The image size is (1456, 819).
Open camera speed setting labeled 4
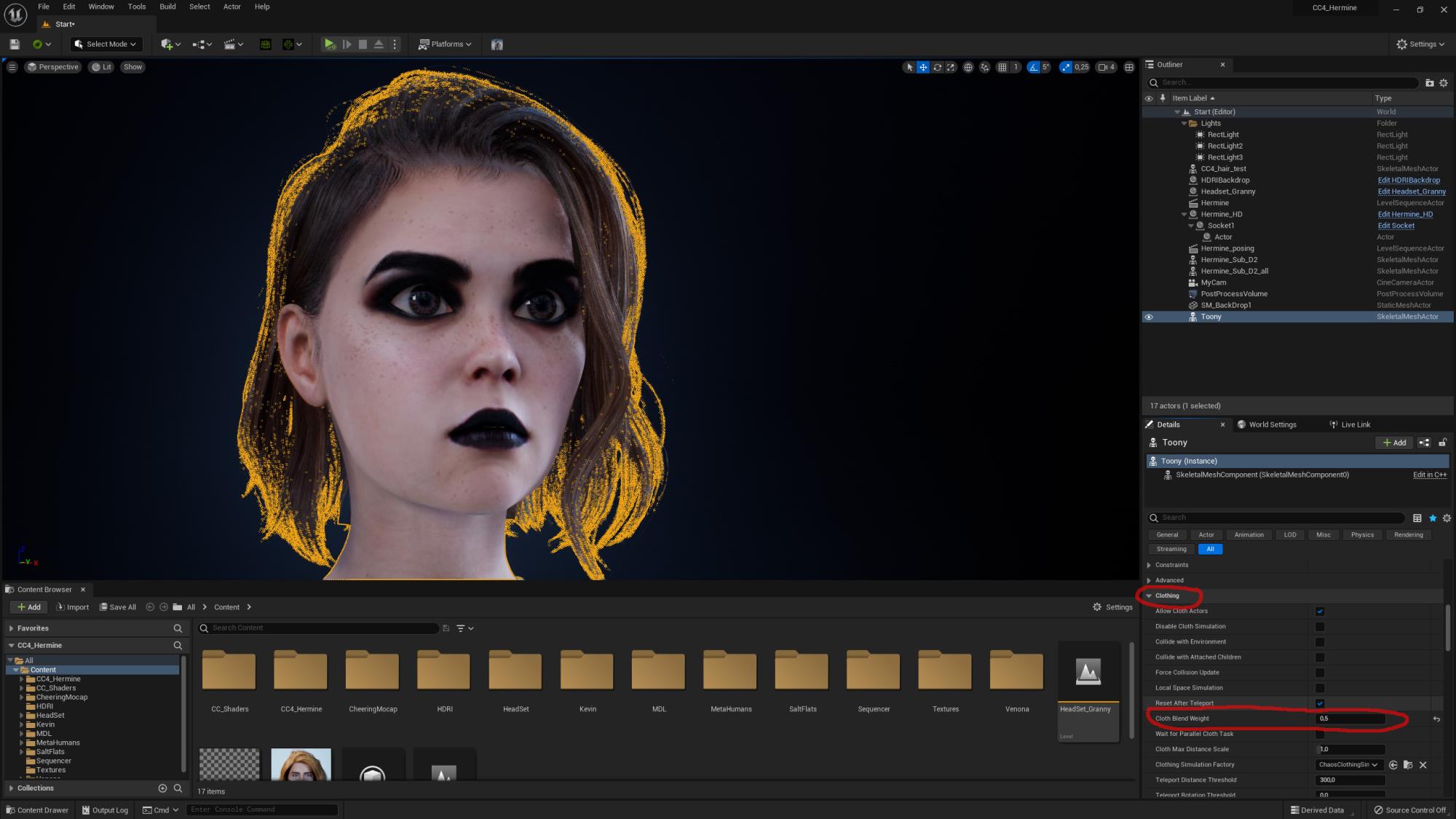coord(1107,67)
